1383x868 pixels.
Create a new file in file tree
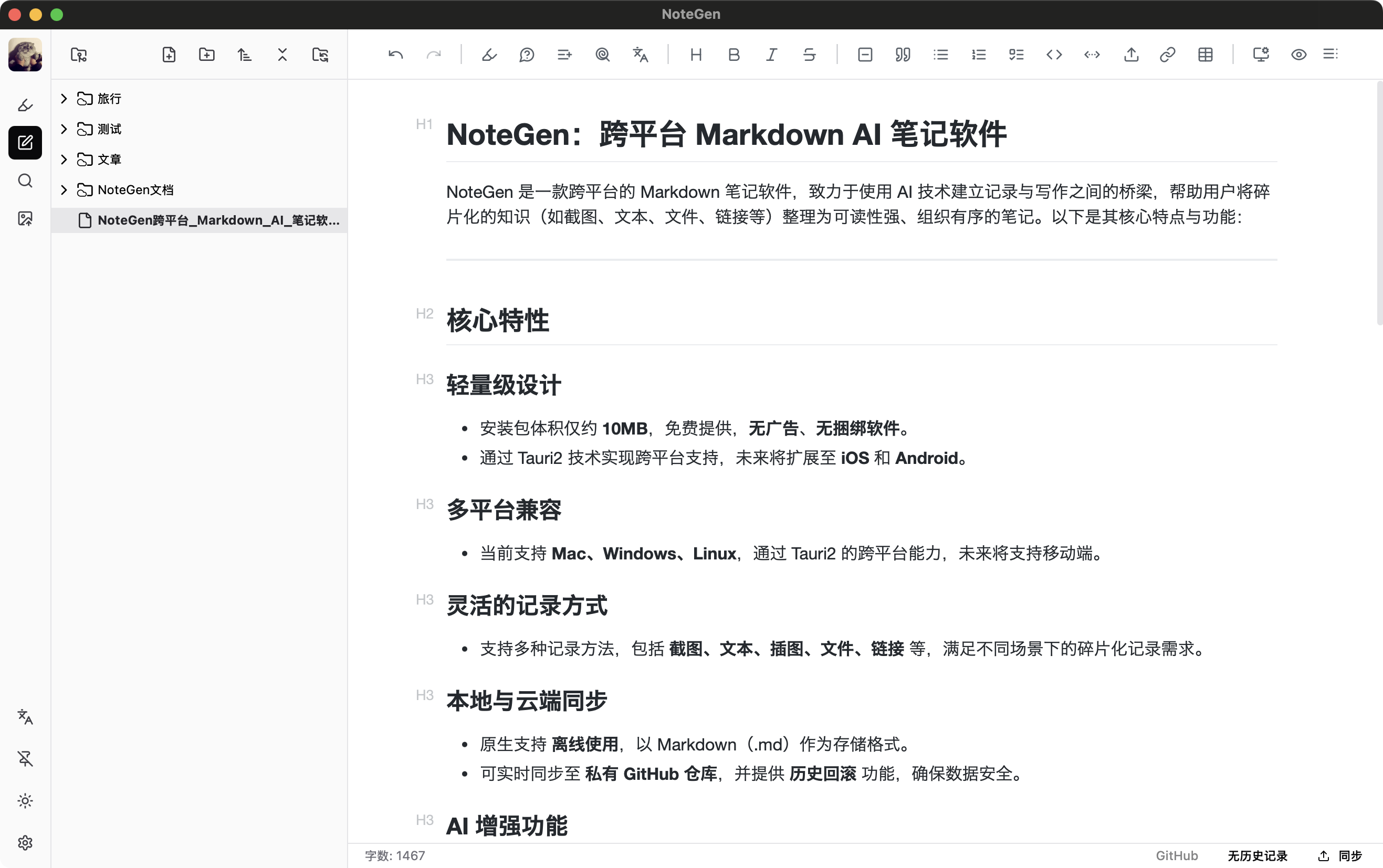[169, 55]
